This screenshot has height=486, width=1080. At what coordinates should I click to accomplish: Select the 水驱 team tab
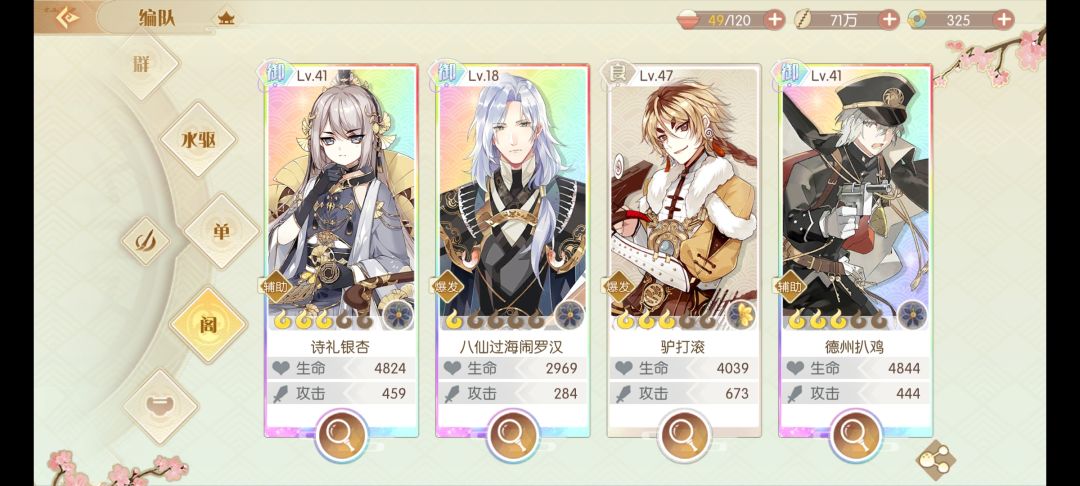(x=198, y=140)
